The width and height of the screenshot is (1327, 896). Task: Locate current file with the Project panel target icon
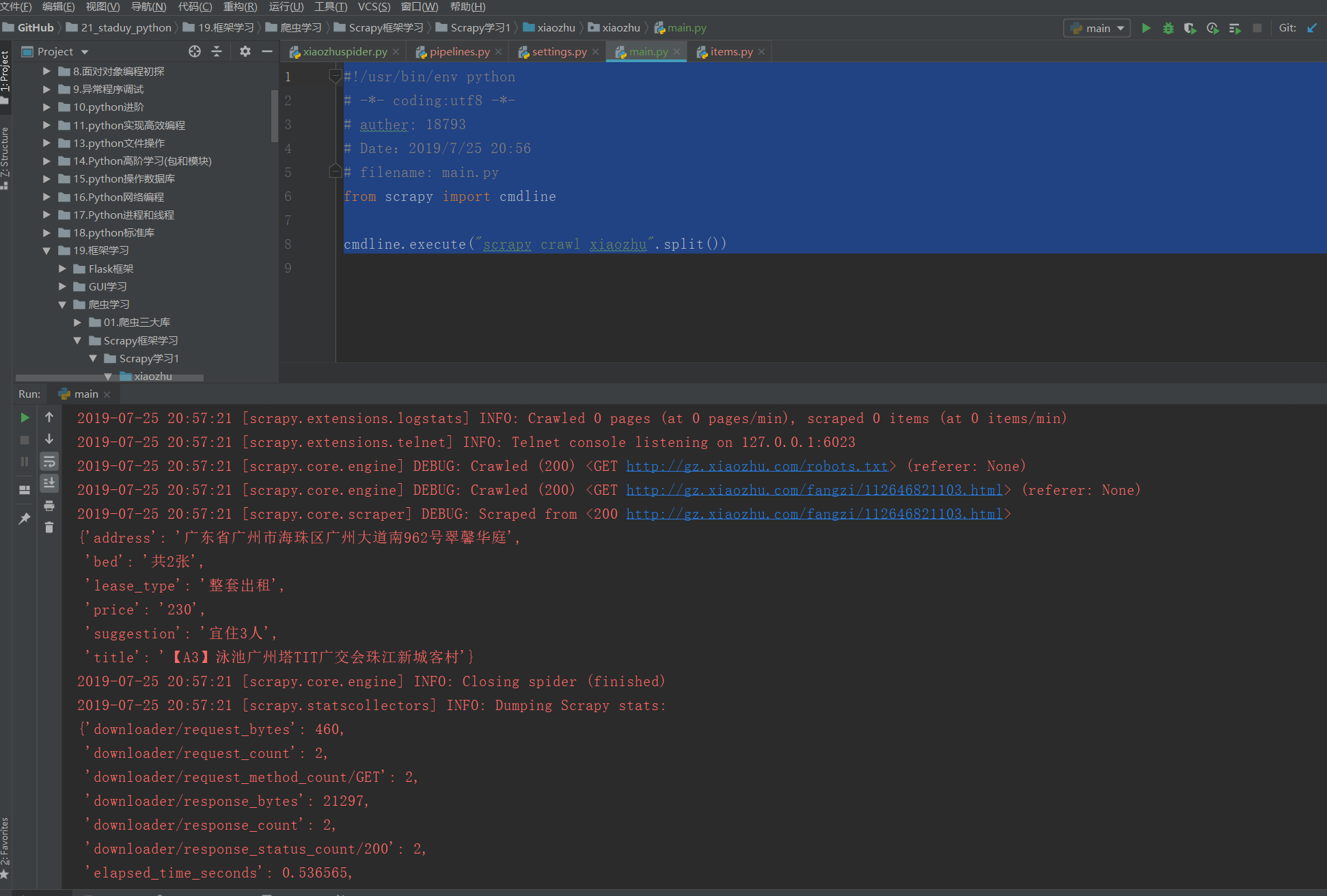(195, 51)
